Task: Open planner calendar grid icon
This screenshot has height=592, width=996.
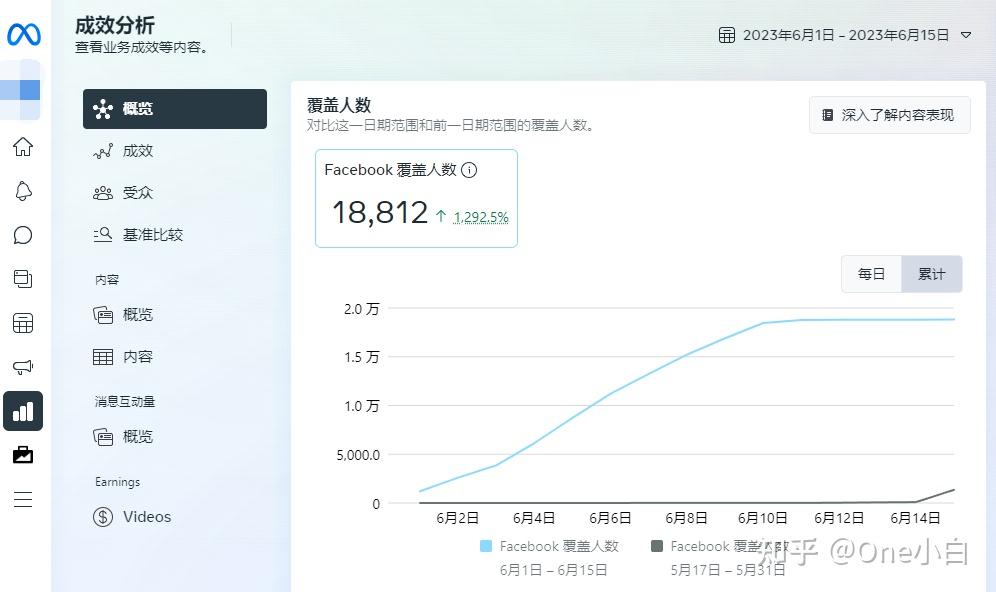Action: coord(23,323)
